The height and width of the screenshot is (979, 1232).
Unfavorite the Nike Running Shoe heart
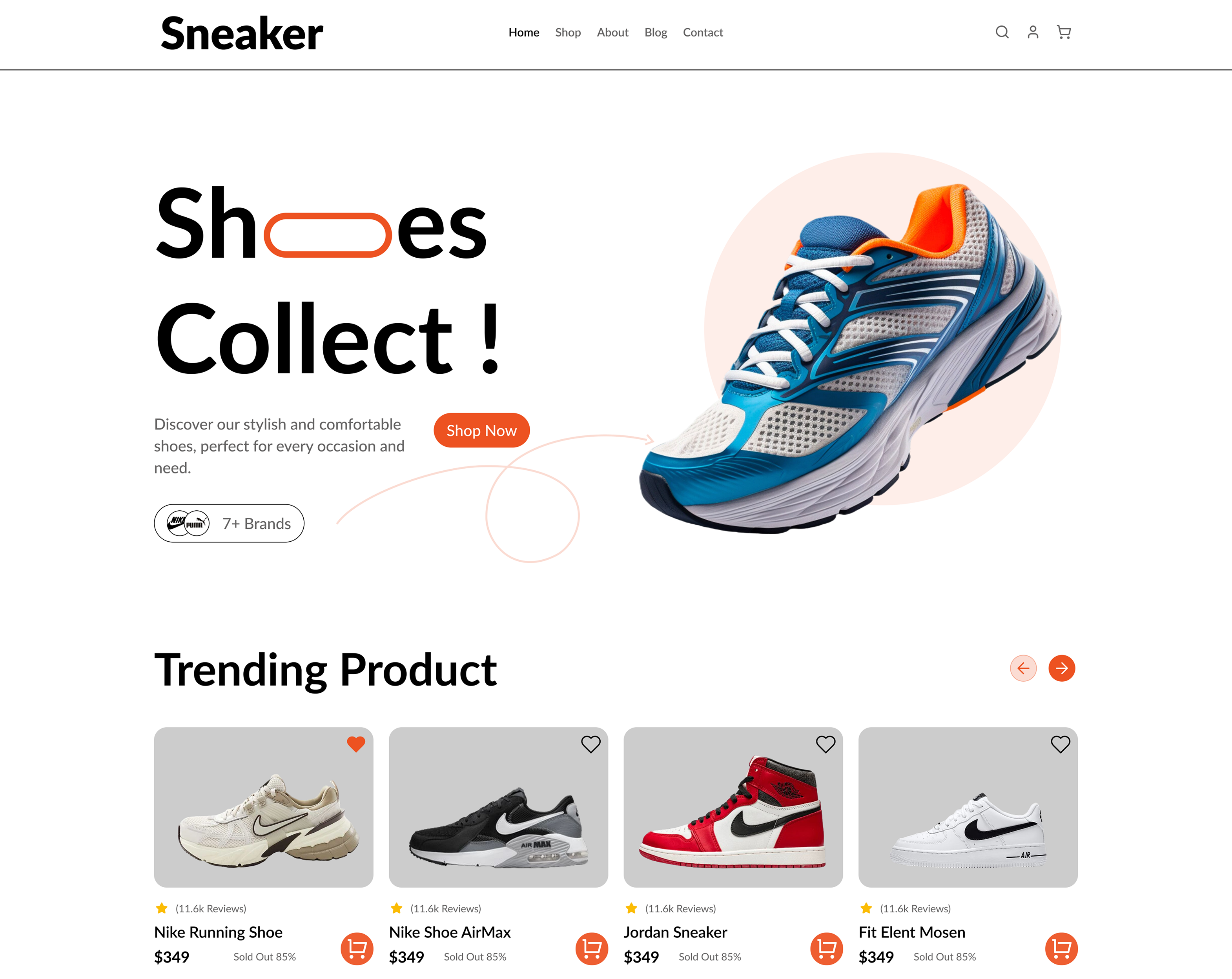pyautogui.click(x=356, y=744)
